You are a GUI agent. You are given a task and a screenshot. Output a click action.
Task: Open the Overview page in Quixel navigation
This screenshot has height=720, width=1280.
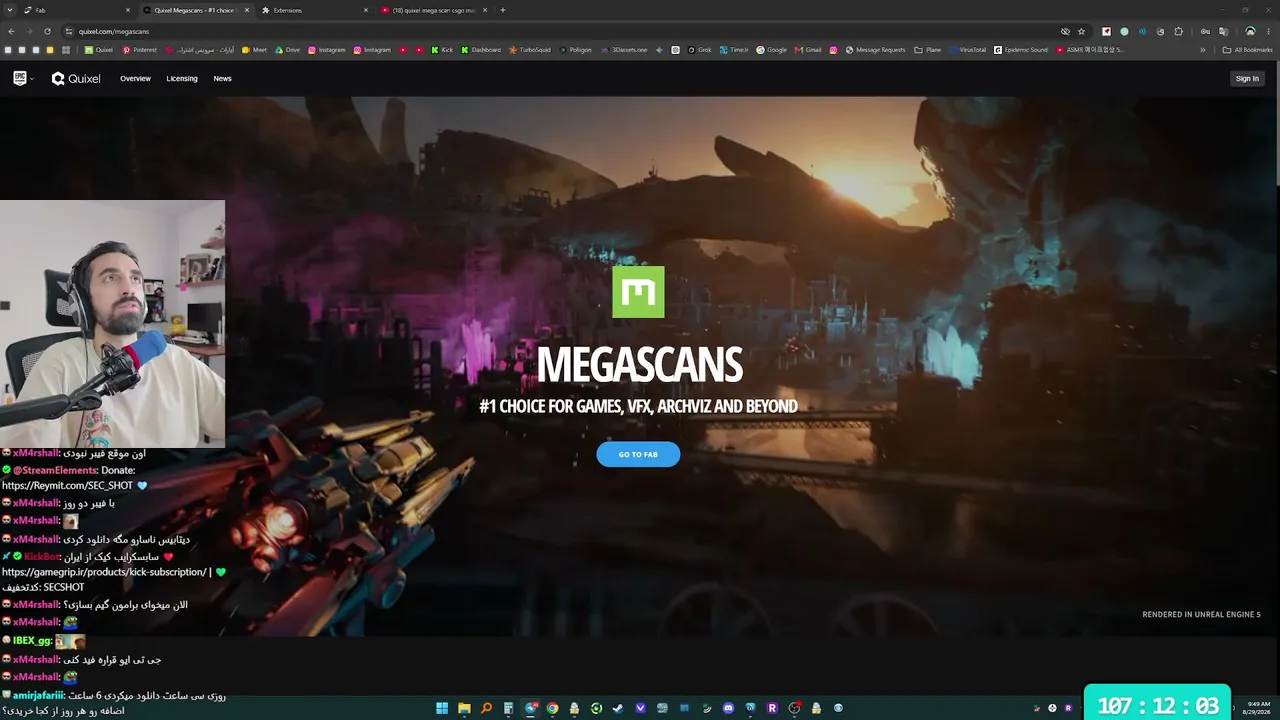click(135, 79)
